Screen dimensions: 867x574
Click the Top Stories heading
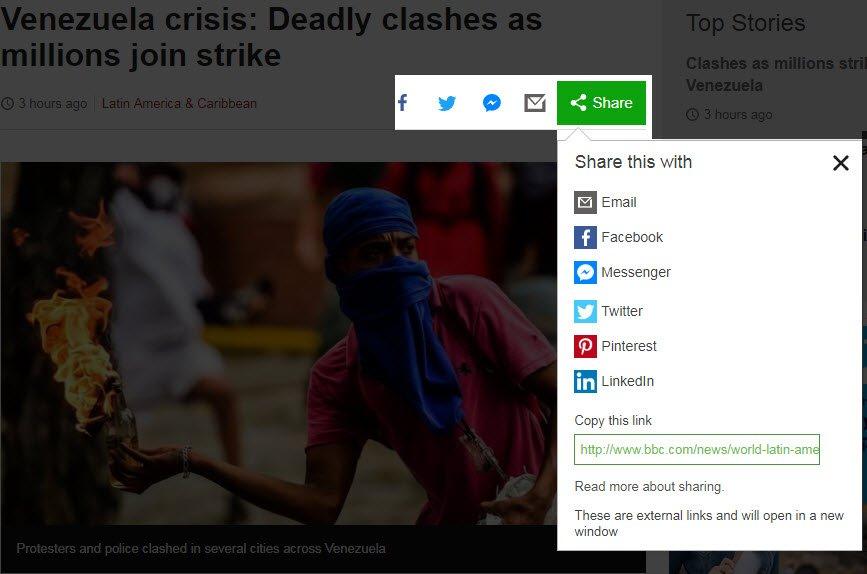(745, 23)
